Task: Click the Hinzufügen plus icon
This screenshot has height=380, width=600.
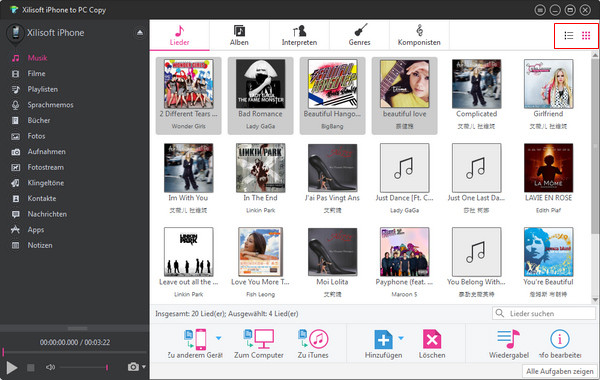Action: [383, 339]
